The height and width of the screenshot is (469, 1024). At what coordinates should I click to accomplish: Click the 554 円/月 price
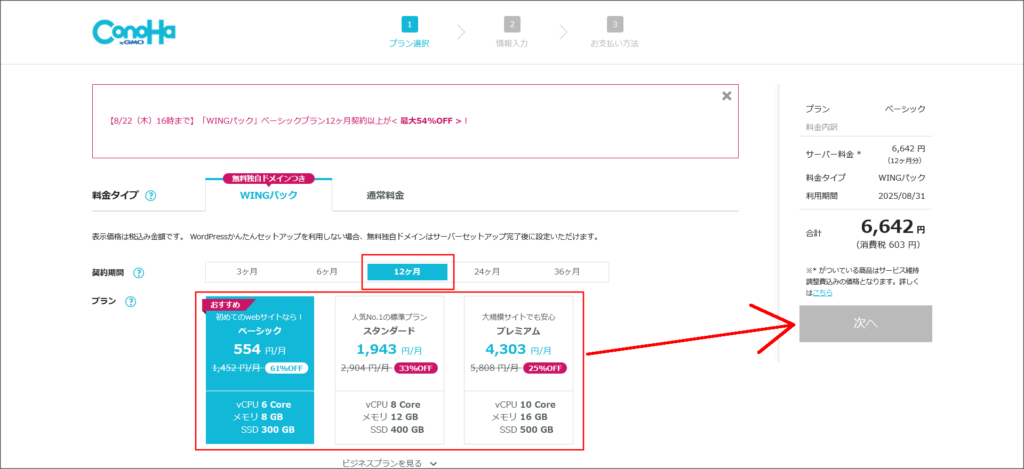coord(260,350)
